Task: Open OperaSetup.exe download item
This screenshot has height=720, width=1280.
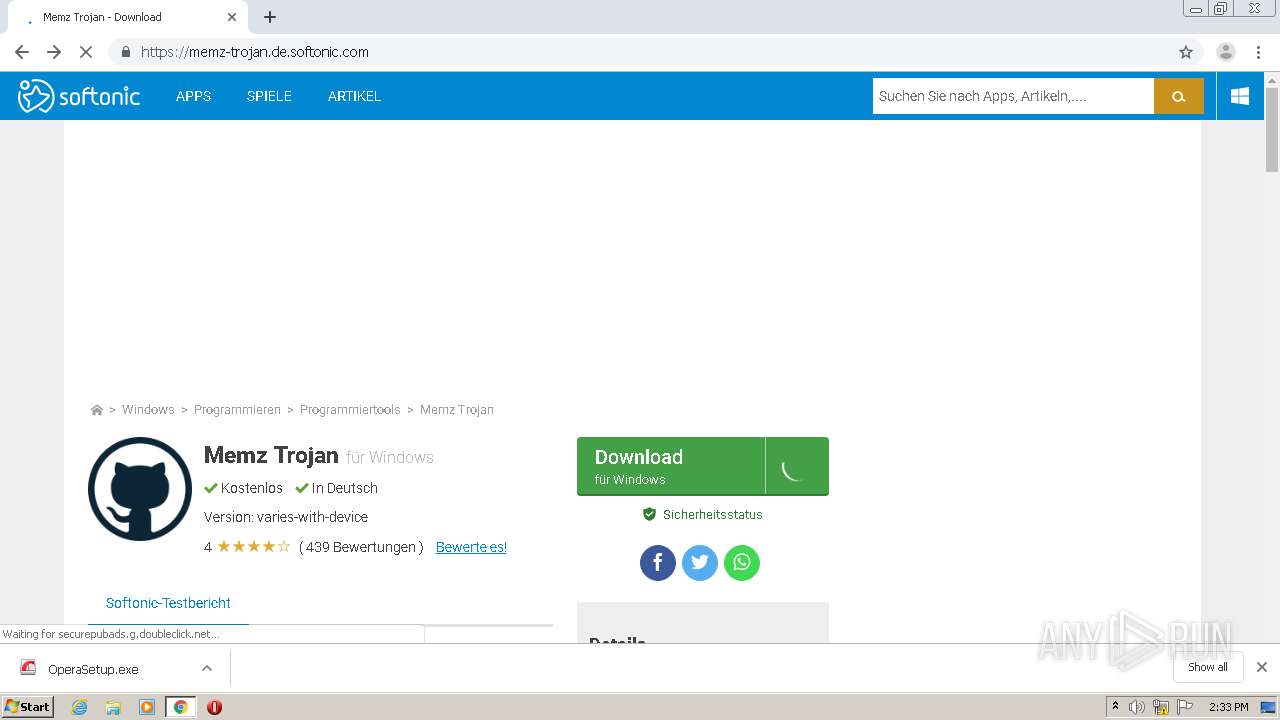Action: coord(93,669)
